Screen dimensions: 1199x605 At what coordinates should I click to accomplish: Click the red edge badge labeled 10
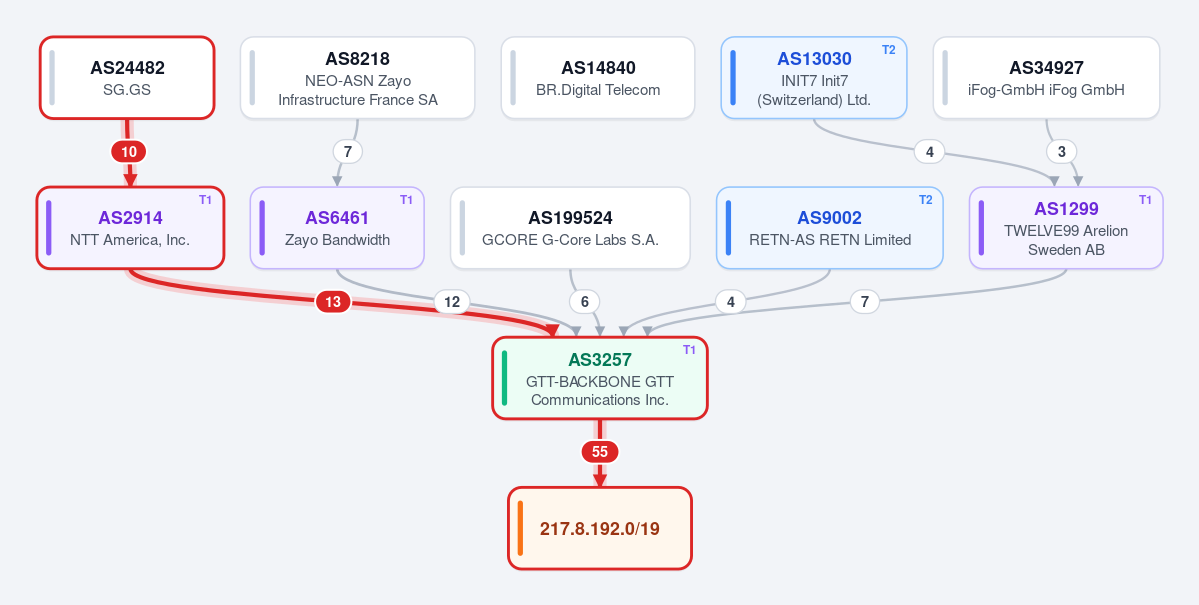[x=129, y=151]
